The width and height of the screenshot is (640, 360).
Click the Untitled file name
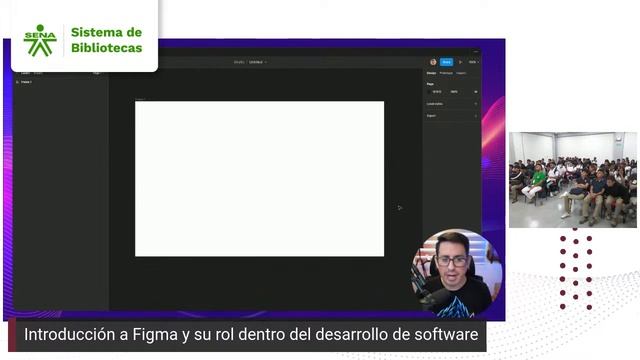pos(256,62)
